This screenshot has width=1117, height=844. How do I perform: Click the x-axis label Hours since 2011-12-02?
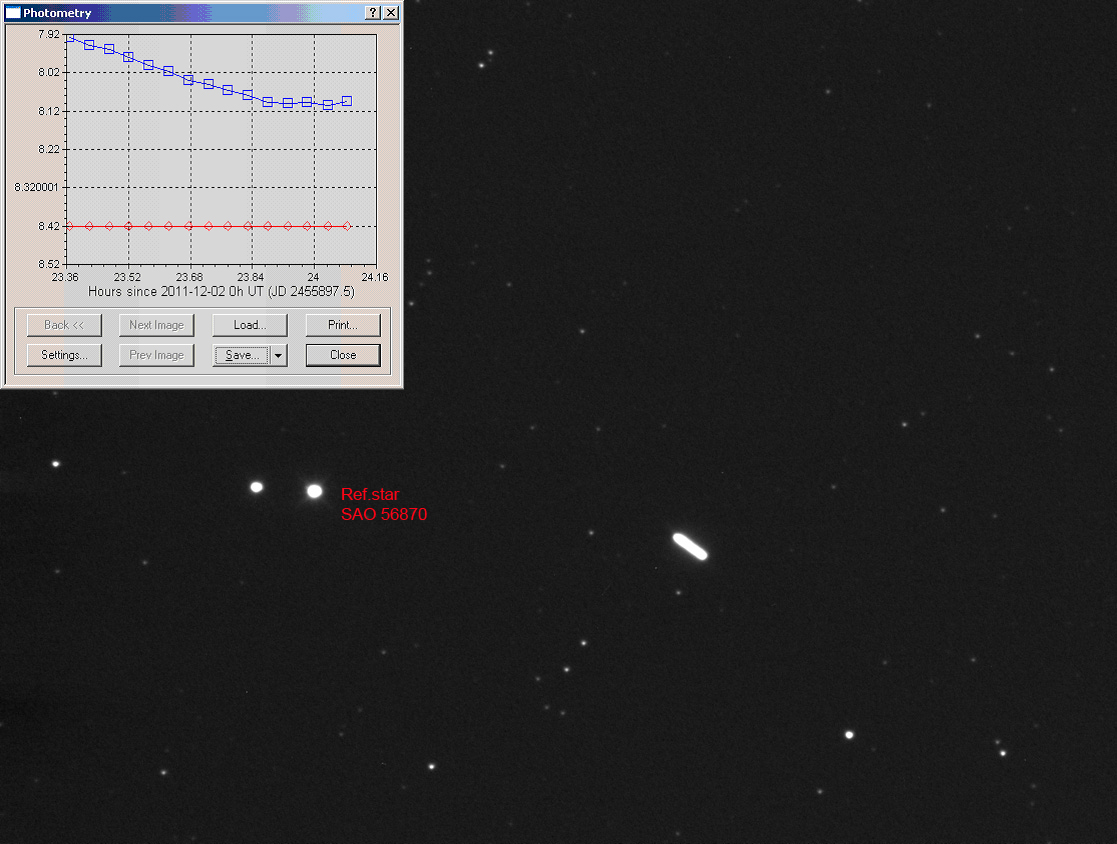coord(221,291)
